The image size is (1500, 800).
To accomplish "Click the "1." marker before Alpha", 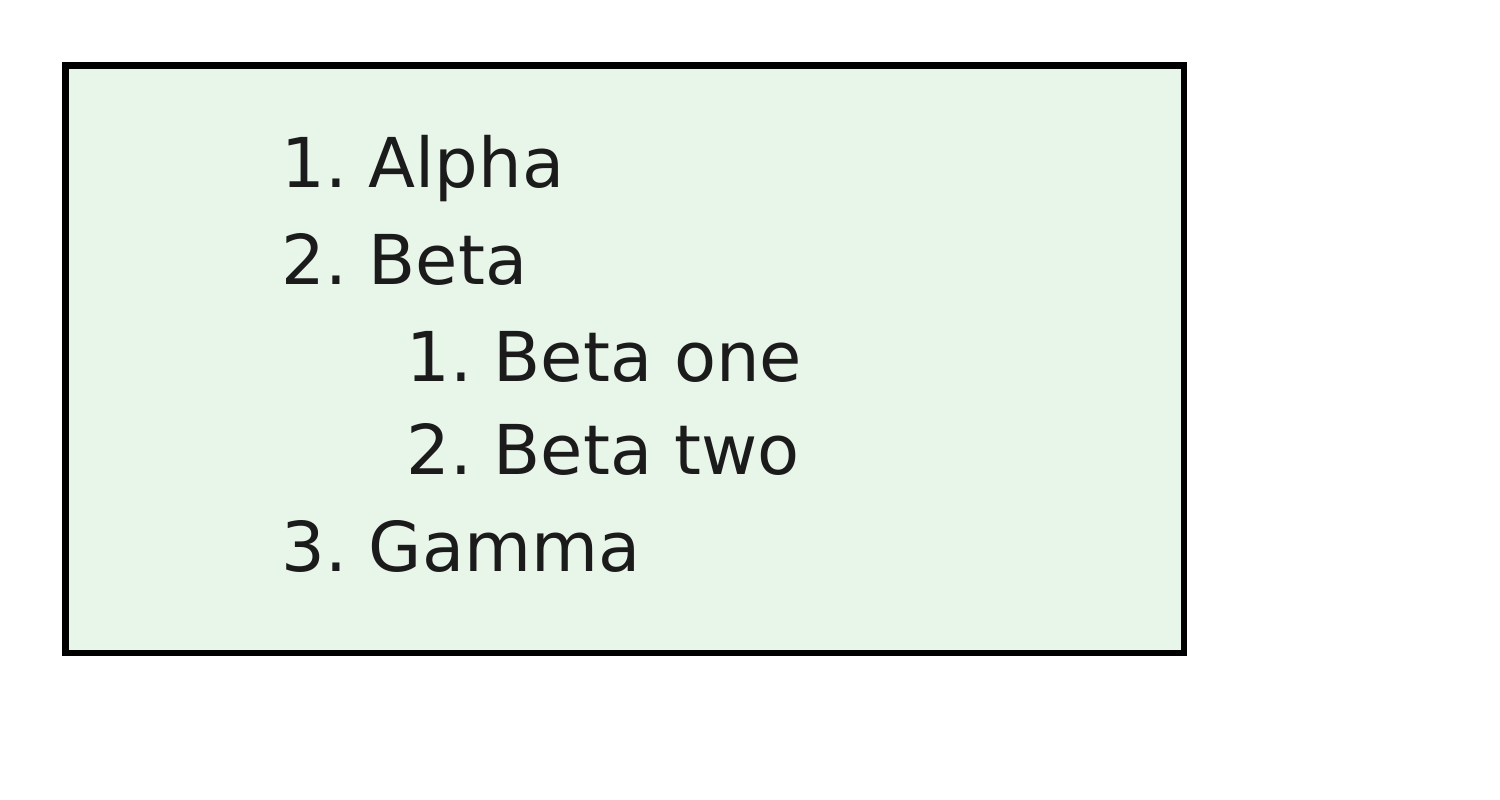I will tap(314, 165).
